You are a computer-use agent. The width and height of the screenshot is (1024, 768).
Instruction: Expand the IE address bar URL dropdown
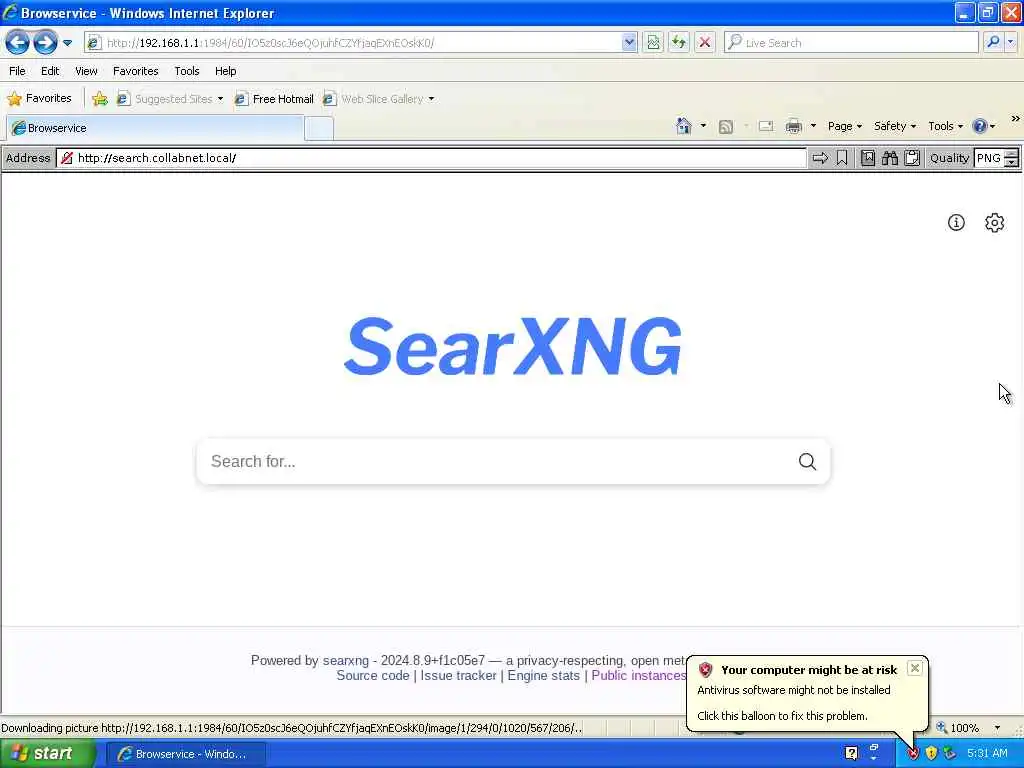pyautogui.click(x=629, y=42)
